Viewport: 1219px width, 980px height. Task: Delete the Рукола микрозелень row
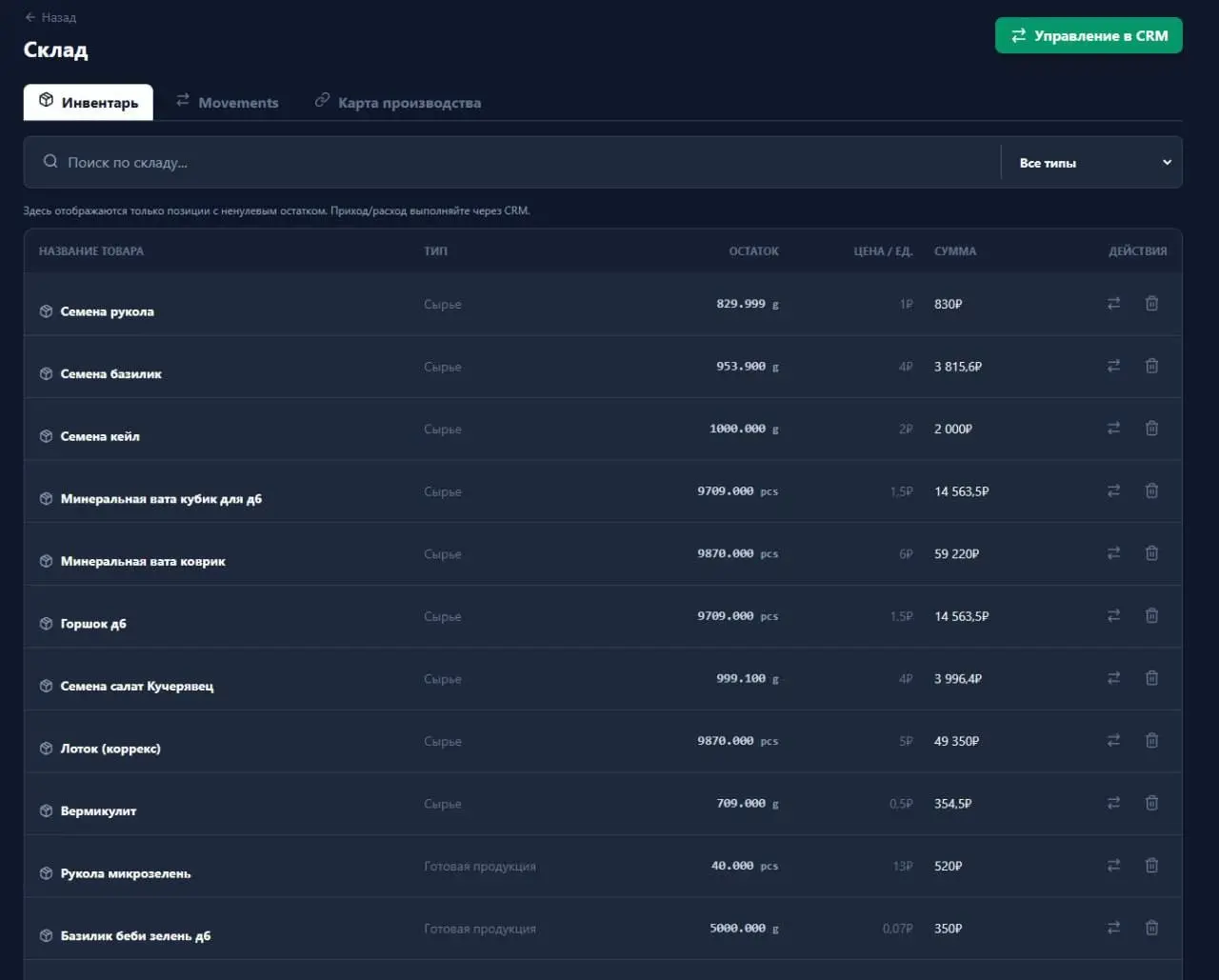[x=1151, y=866]
